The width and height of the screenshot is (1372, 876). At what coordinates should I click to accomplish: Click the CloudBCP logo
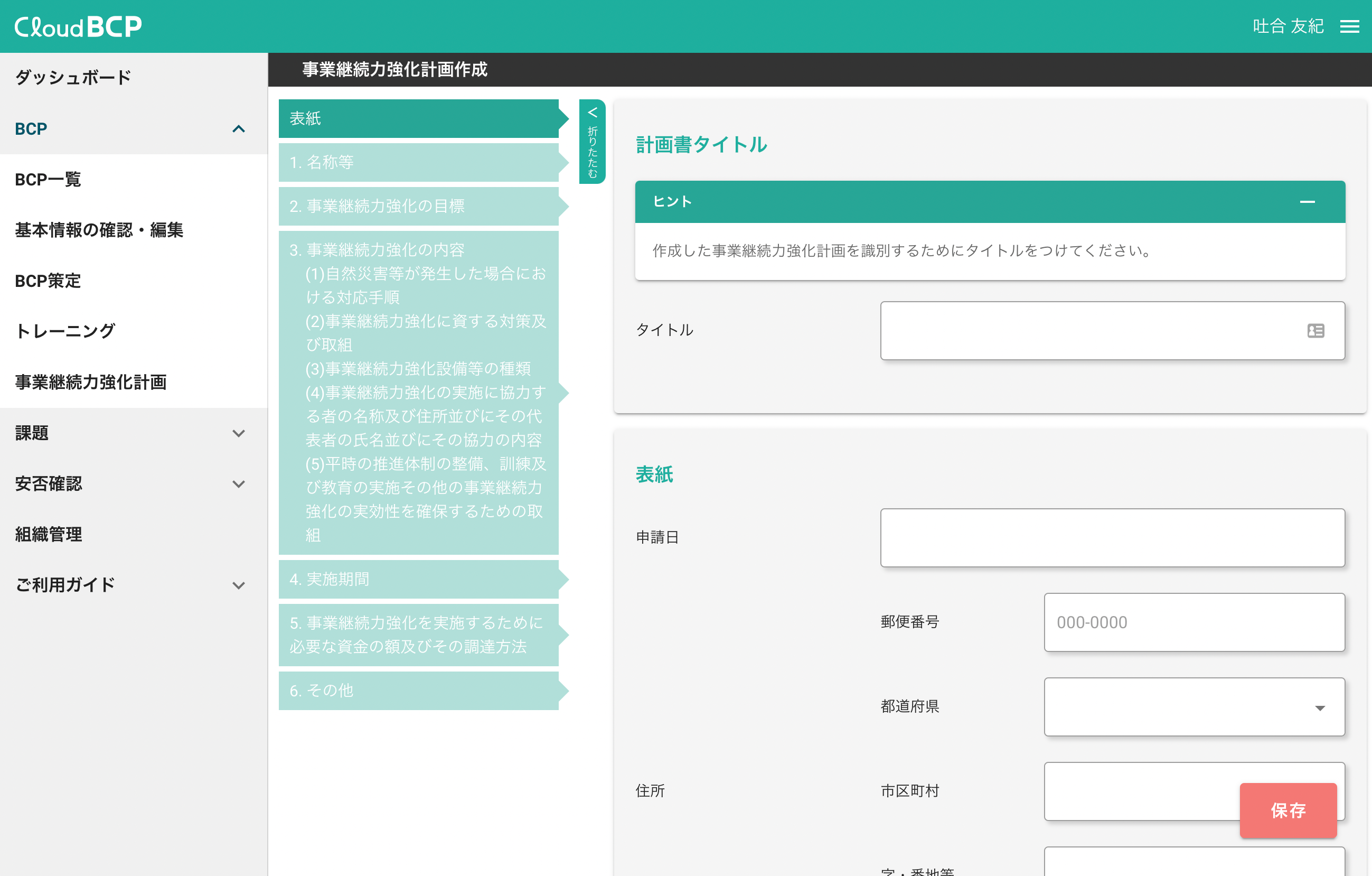click(78, 27)
